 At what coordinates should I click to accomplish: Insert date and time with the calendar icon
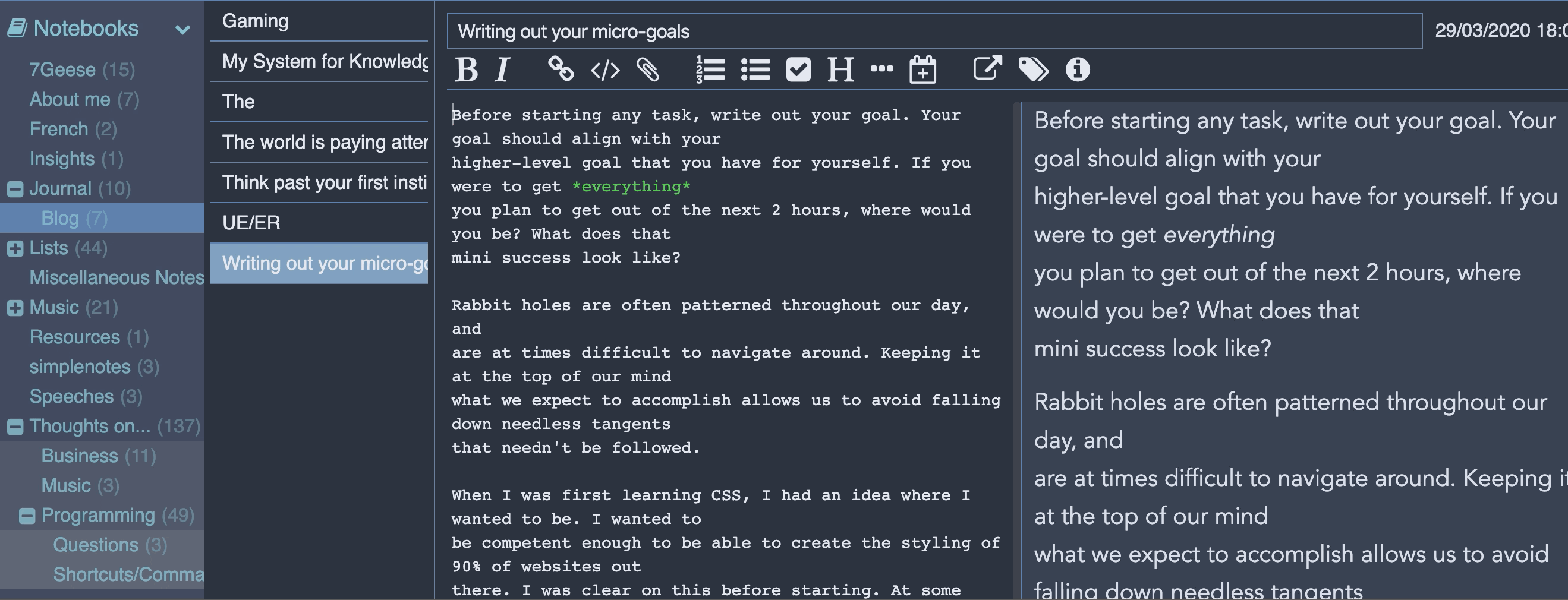coord(922,70)
